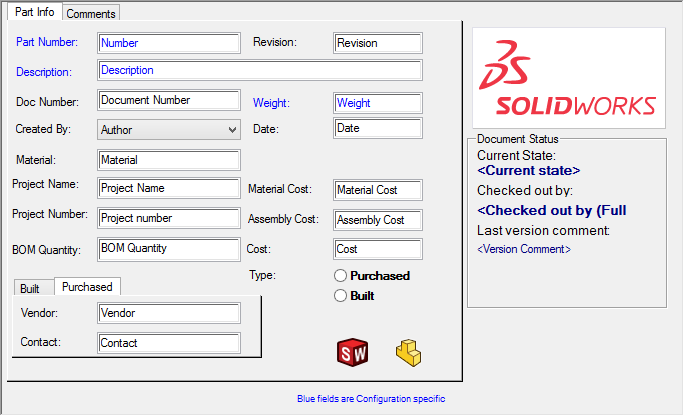Click the Project Name input field
Screen dimensions: 684x416
coord(169,188)
